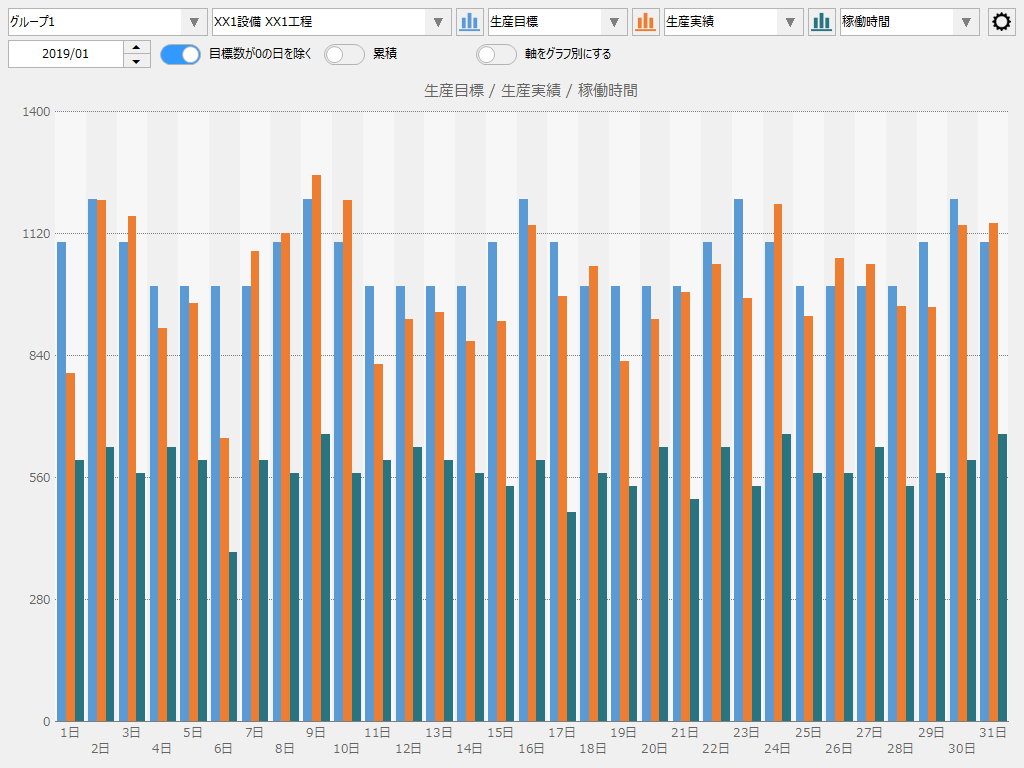Click the 9日 axis label

point(316,733)
